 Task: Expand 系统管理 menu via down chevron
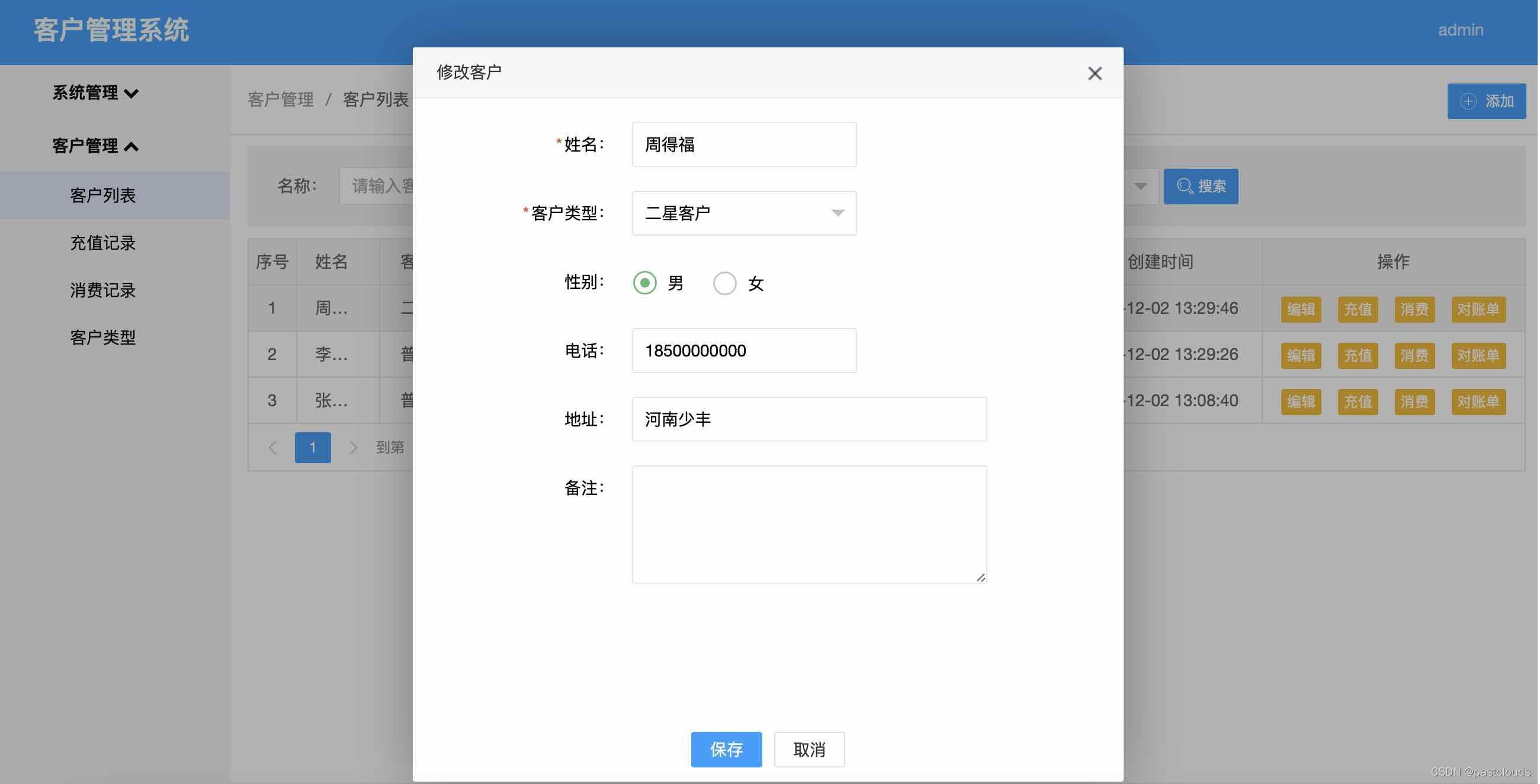[x=131, y=93]
